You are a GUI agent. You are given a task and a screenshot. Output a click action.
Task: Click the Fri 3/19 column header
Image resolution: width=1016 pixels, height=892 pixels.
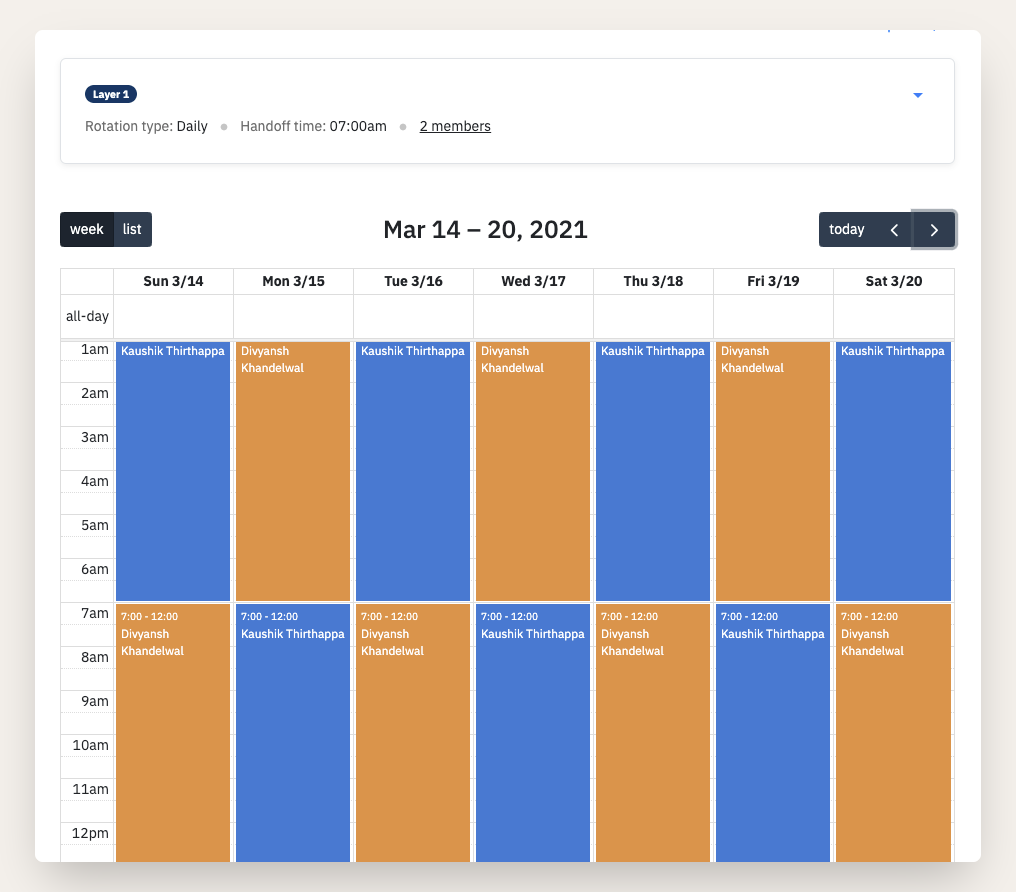point(773,281)
